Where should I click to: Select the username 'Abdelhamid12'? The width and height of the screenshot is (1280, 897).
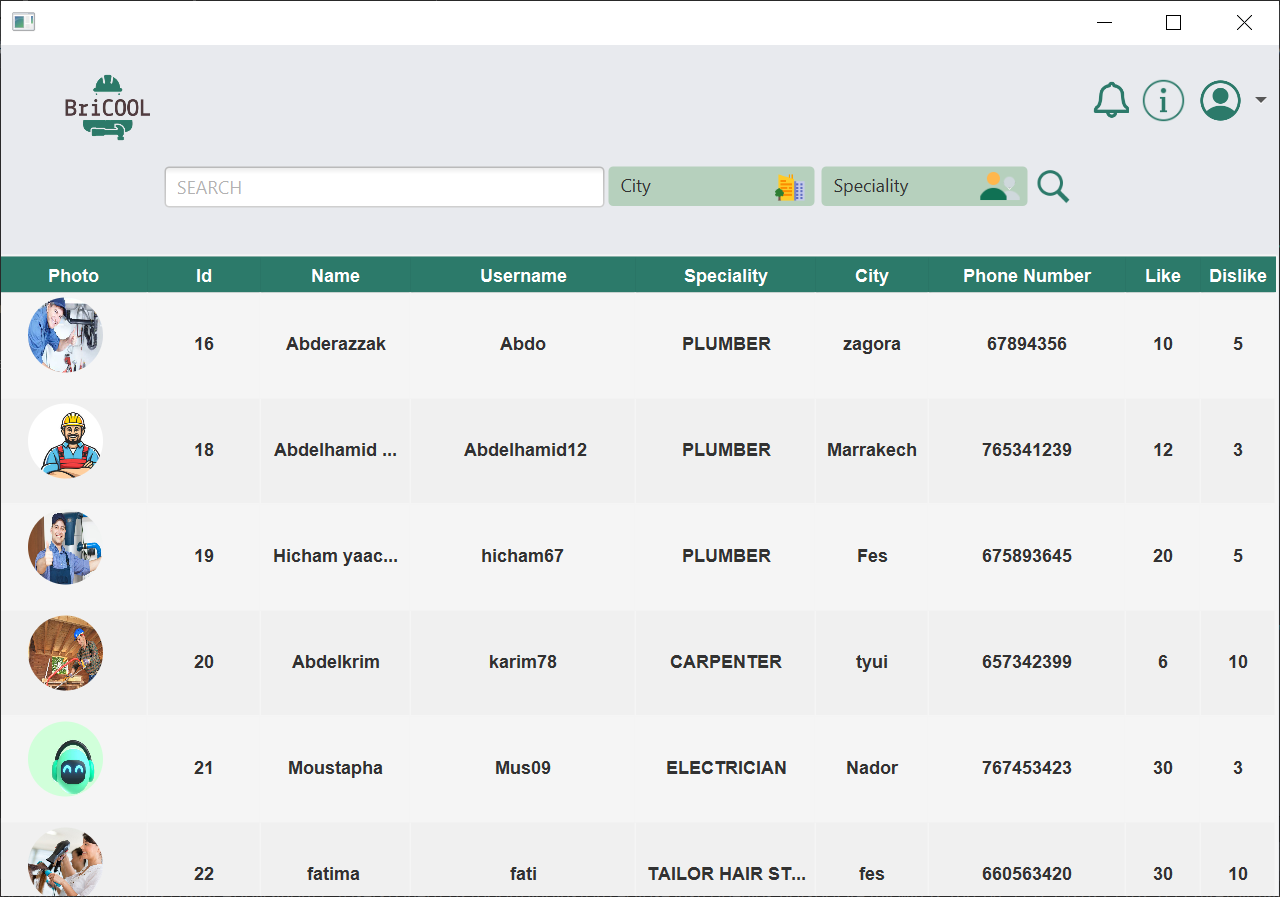click(525, 450)
